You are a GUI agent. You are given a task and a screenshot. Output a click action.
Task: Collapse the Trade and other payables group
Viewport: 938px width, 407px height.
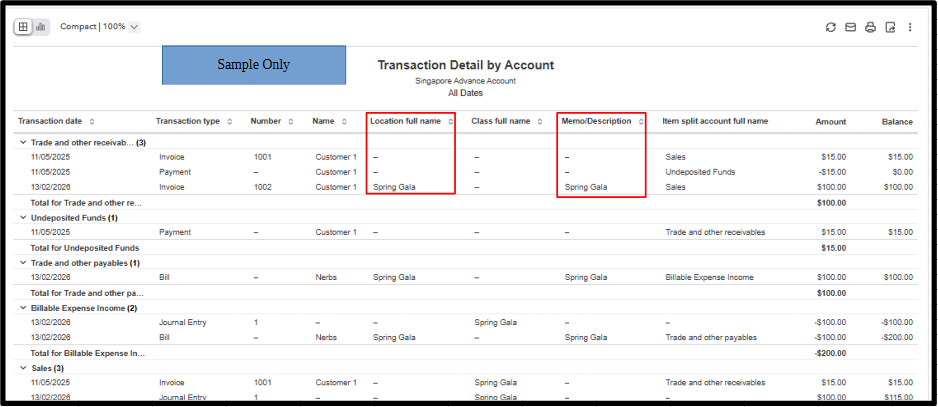(x=23, y=263)
